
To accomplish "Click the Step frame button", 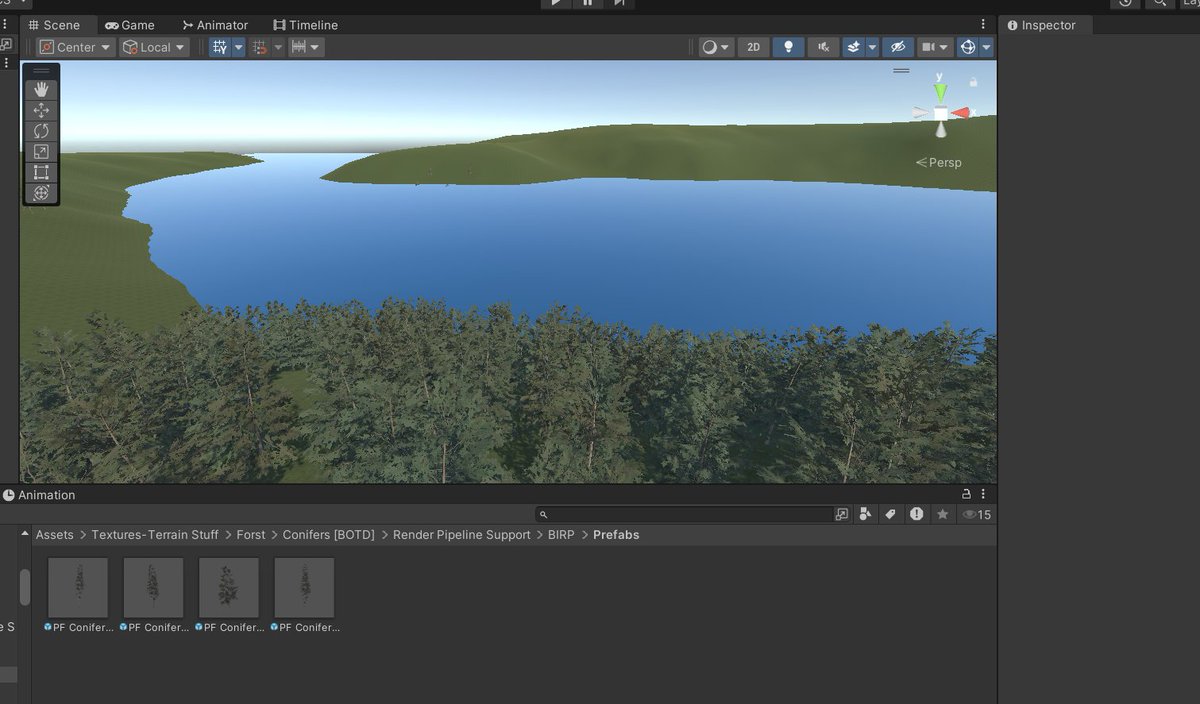I will (619, 3).
